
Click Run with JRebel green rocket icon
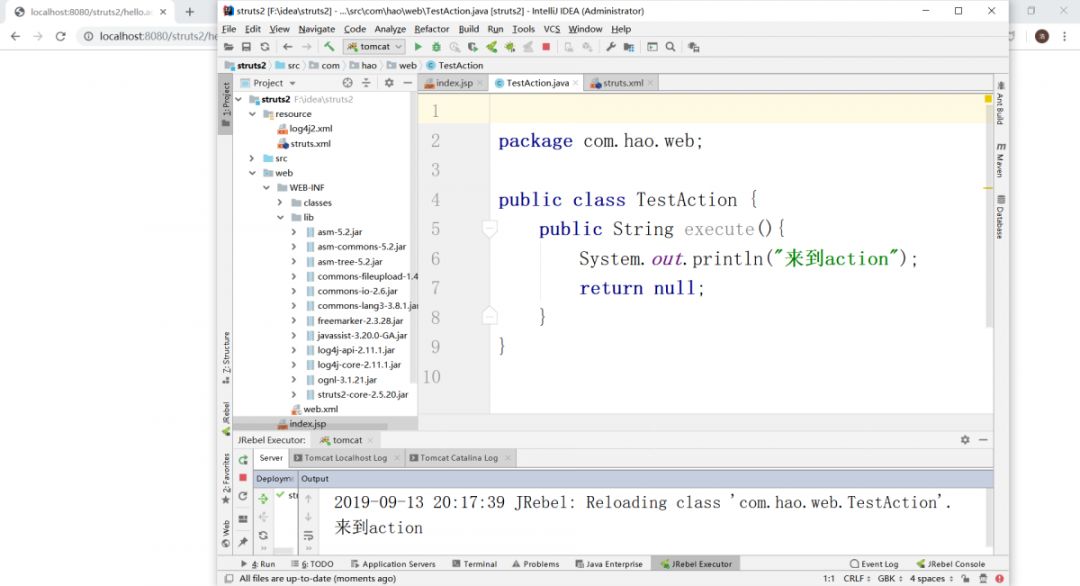492,47
